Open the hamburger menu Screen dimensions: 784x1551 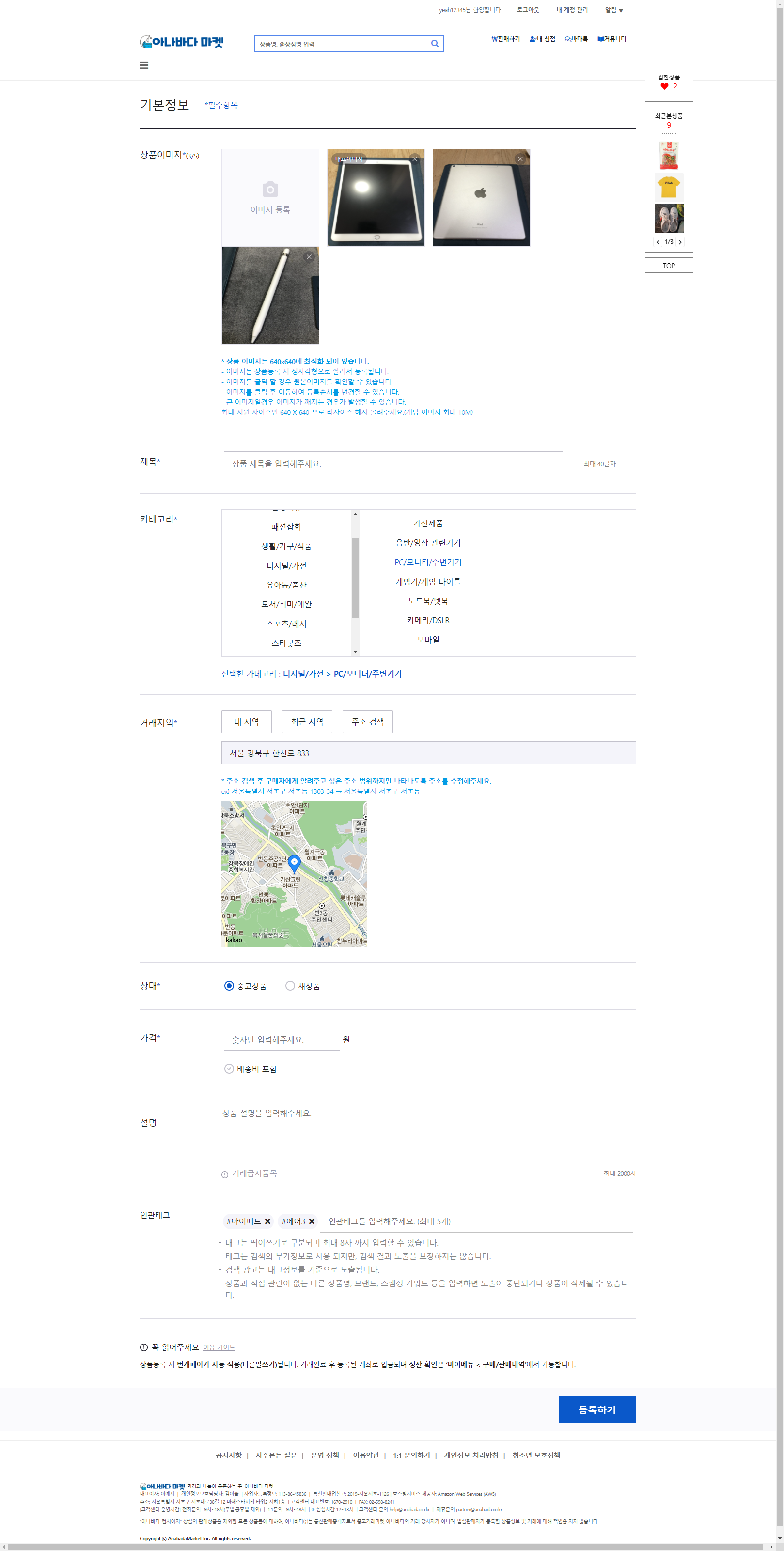point(144,65)
